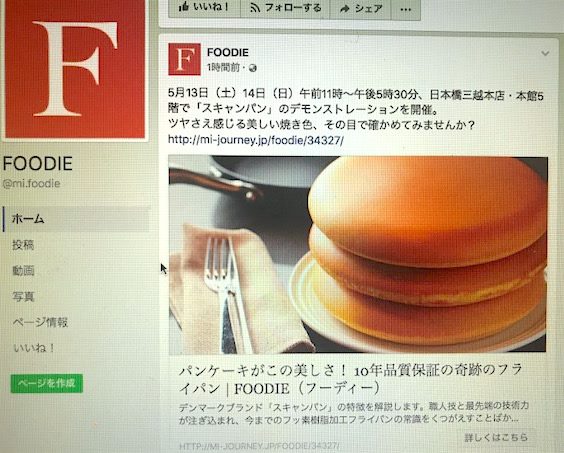Click the thumbs-up Like icon
Image resolution: width=564 pixels, height=453 pixels.
[x=183, y=6]
